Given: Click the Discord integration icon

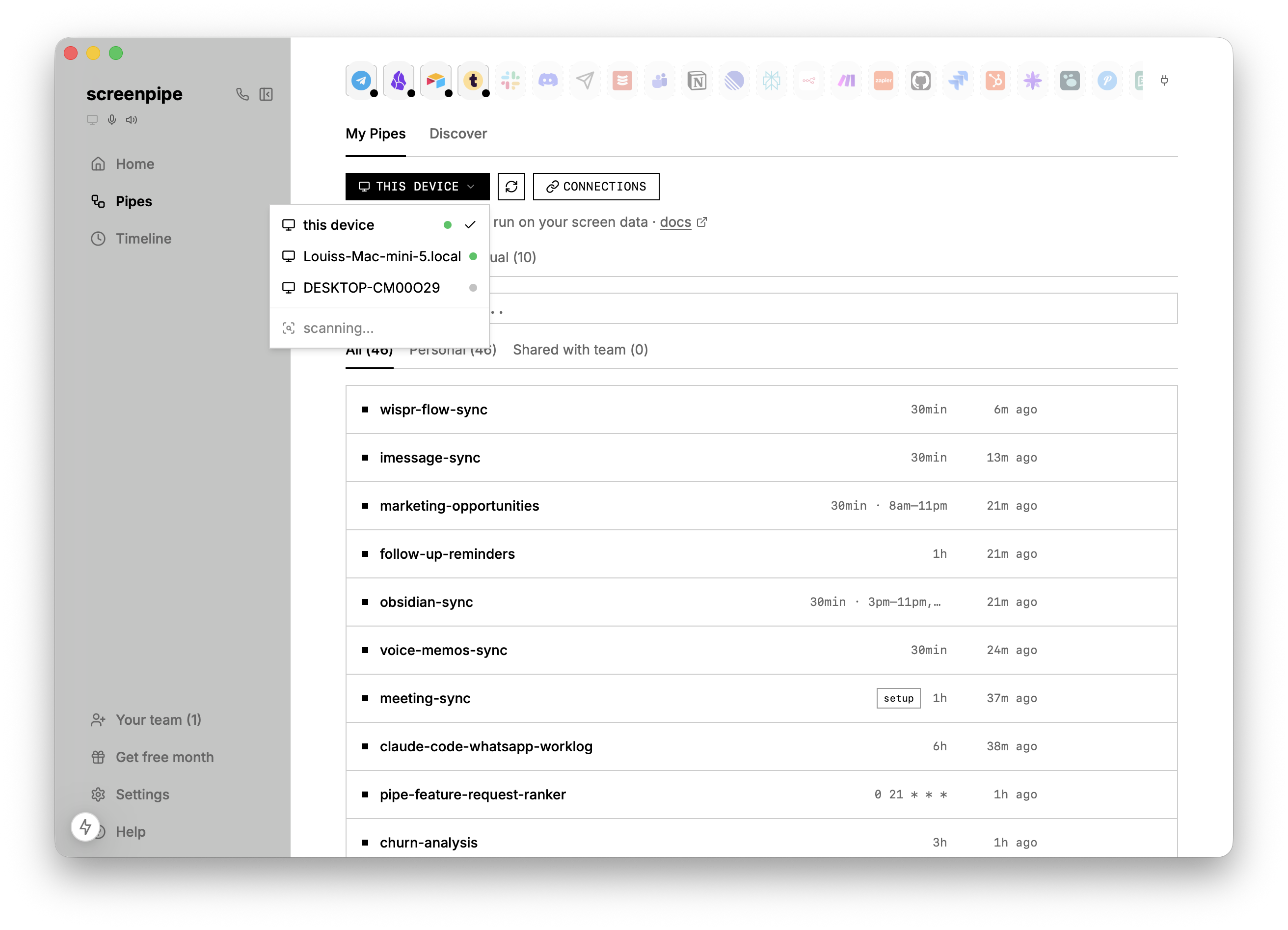Looking at the screenshot, I should [547, 80].
